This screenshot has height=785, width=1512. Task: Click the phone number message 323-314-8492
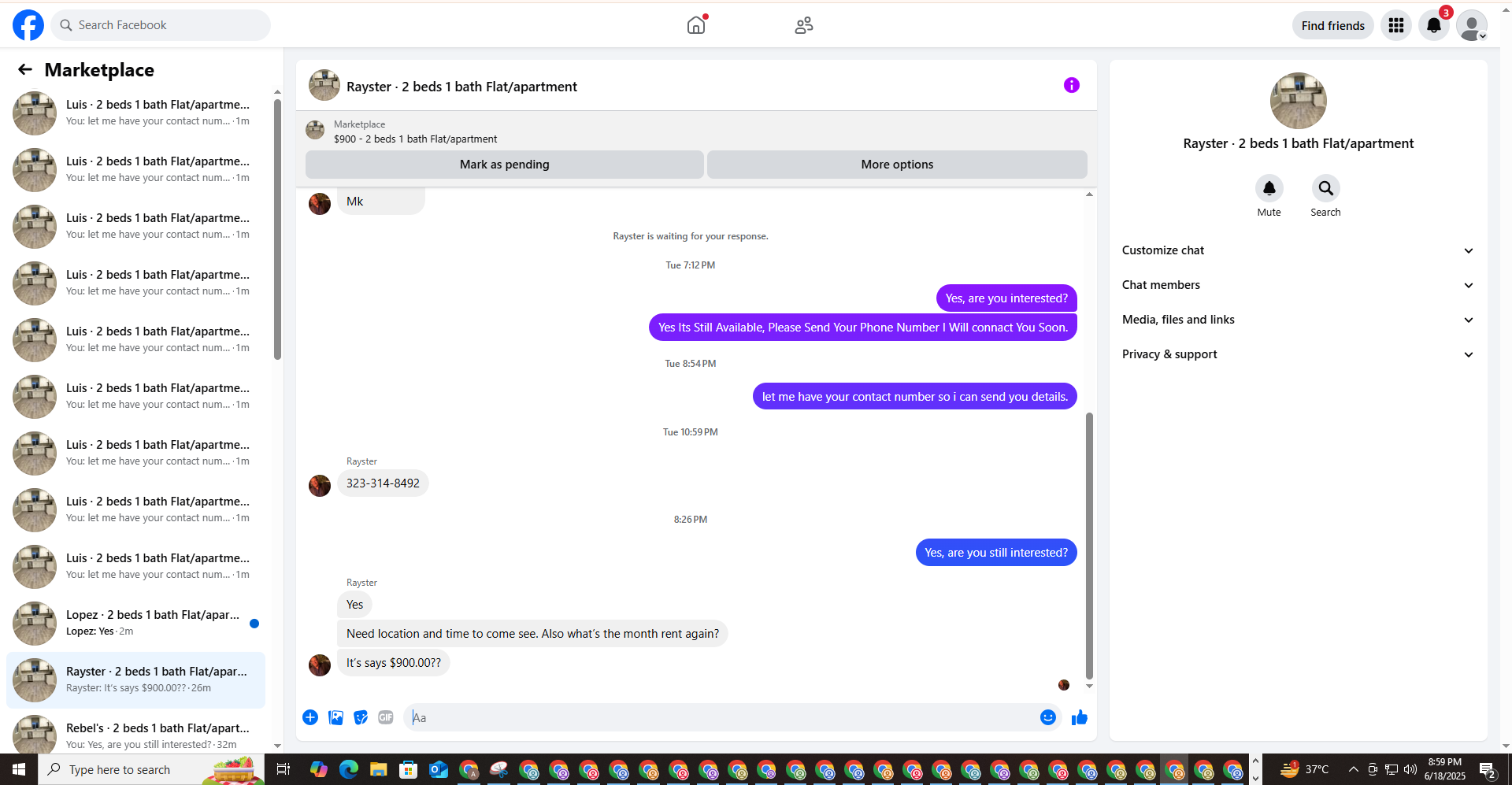point(383,483)
